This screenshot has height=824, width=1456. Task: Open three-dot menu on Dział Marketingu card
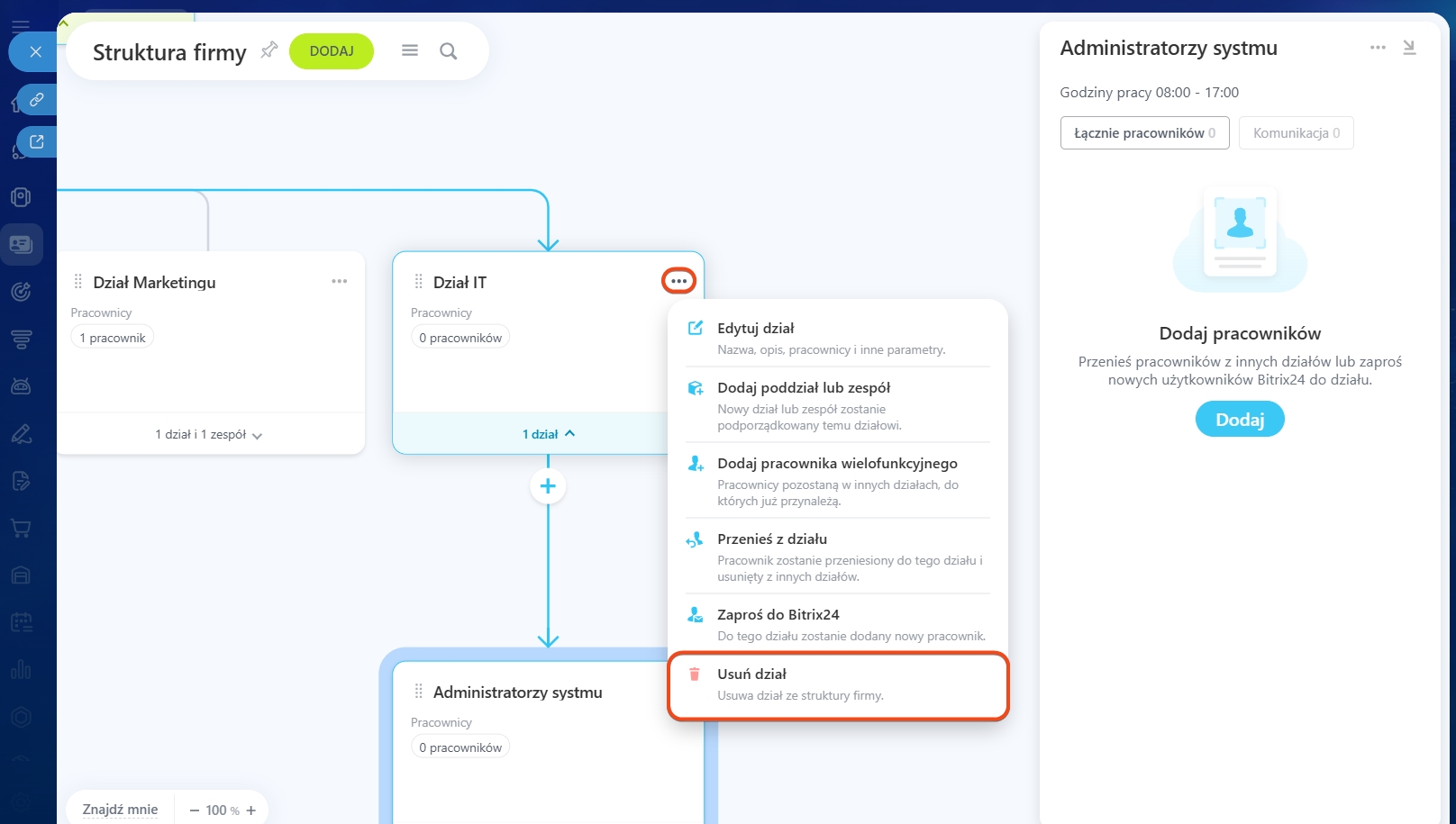(339, 282)
